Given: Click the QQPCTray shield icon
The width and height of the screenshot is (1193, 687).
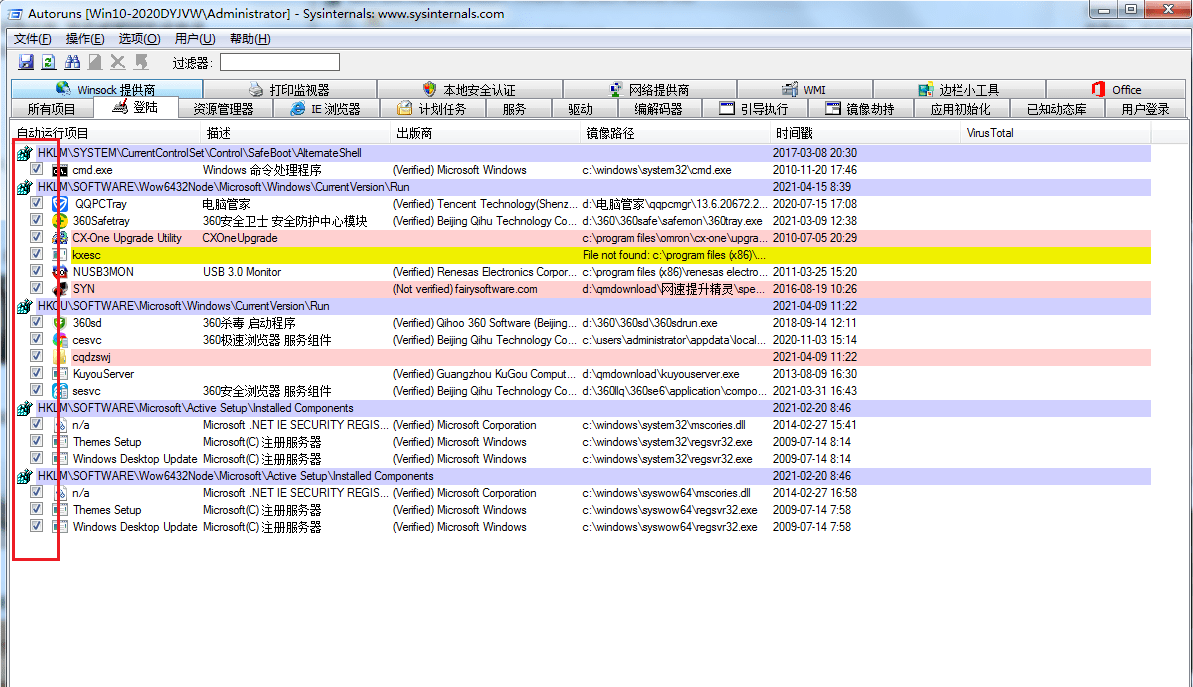Looking at the screenshot, I should point(60,204).
